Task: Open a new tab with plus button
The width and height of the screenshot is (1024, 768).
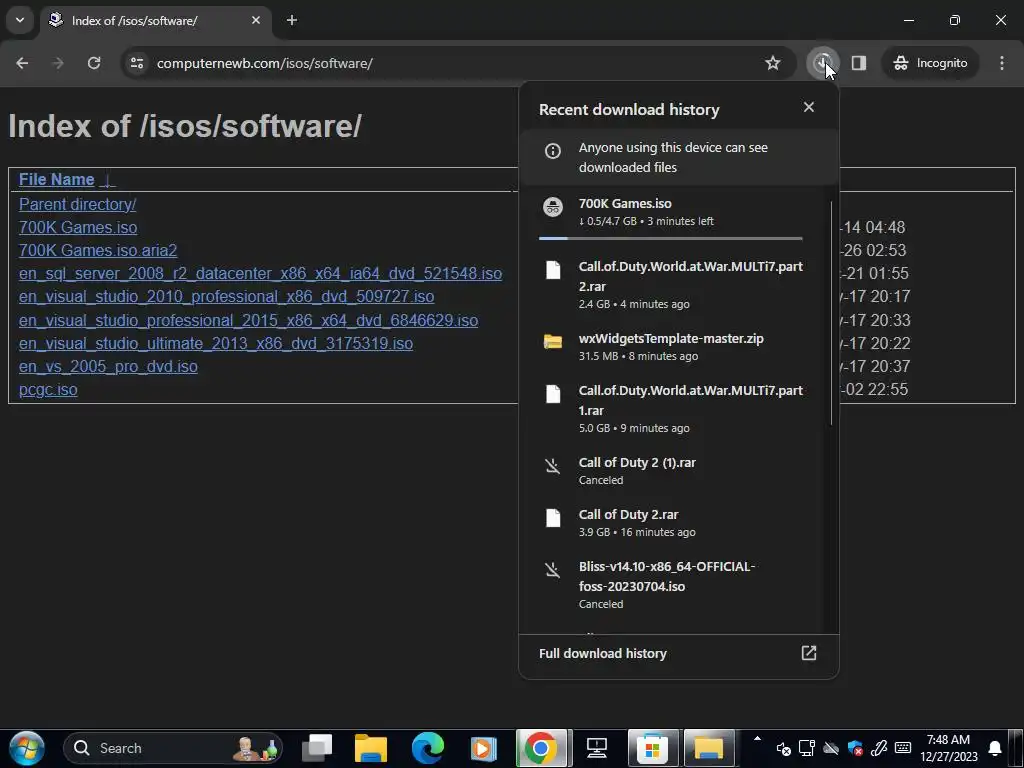Action: (292, 20)
